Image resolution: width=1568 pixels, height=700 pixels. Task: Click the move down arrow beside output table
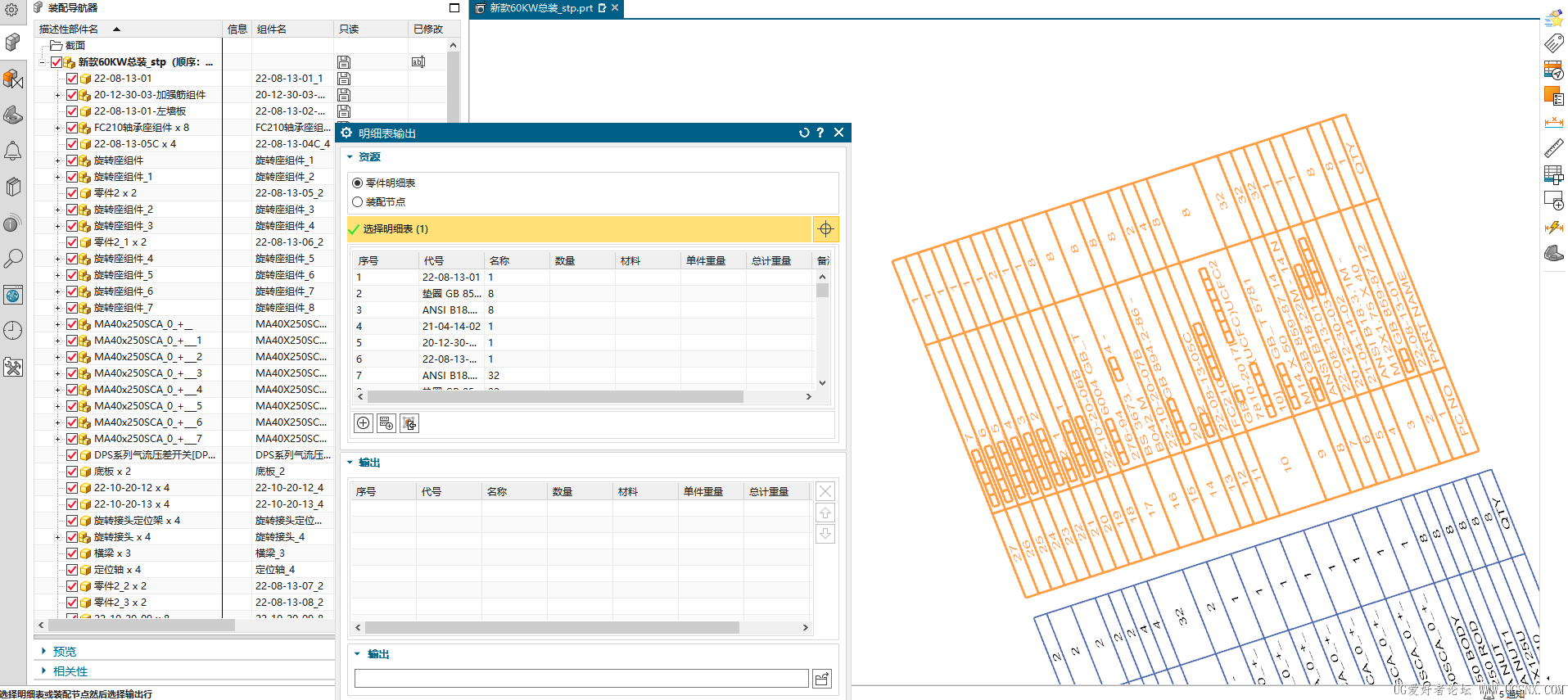tap(825, 534)
